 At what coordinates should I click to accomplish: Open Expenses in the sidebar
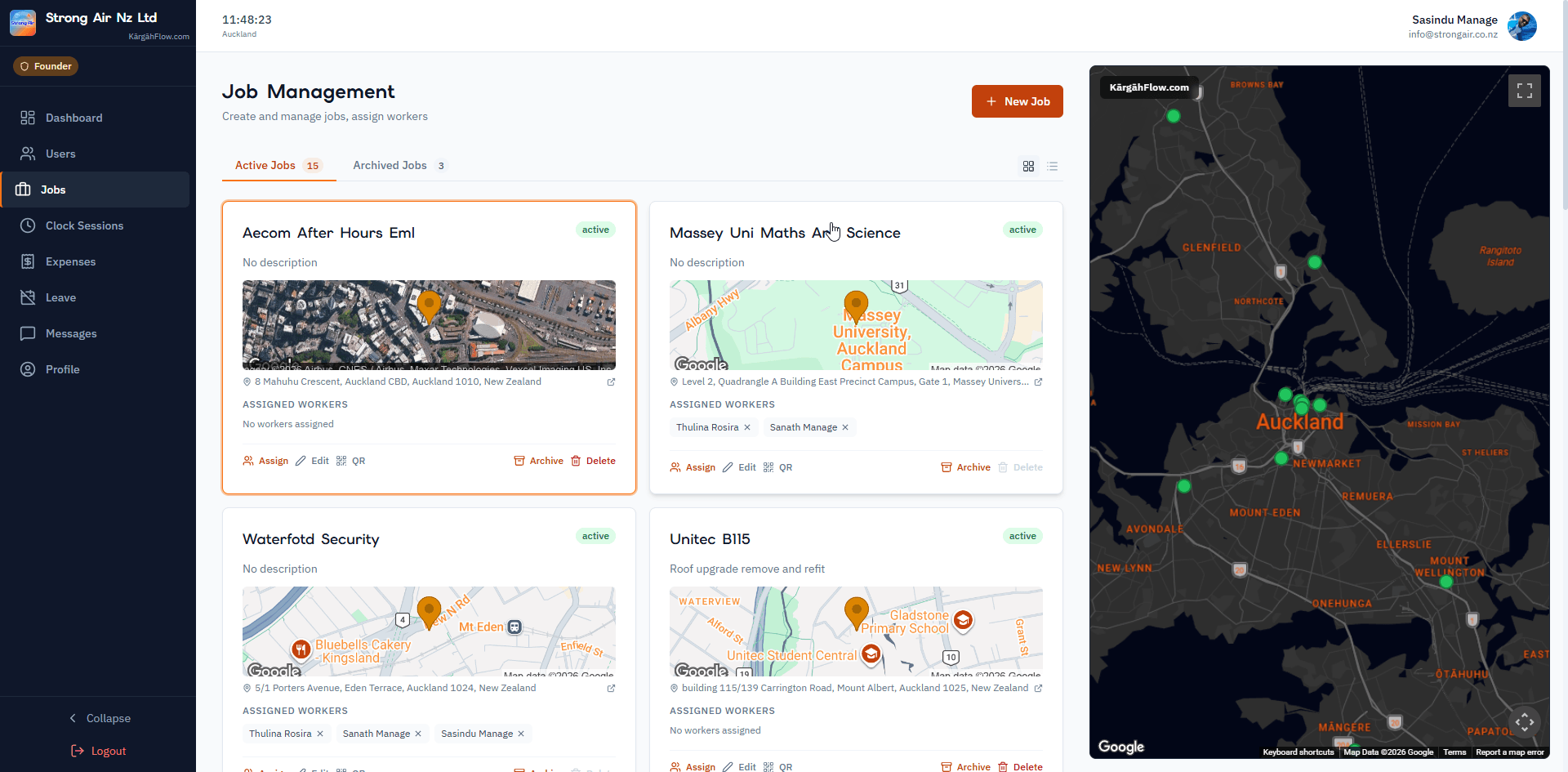[x=98, y=261]
